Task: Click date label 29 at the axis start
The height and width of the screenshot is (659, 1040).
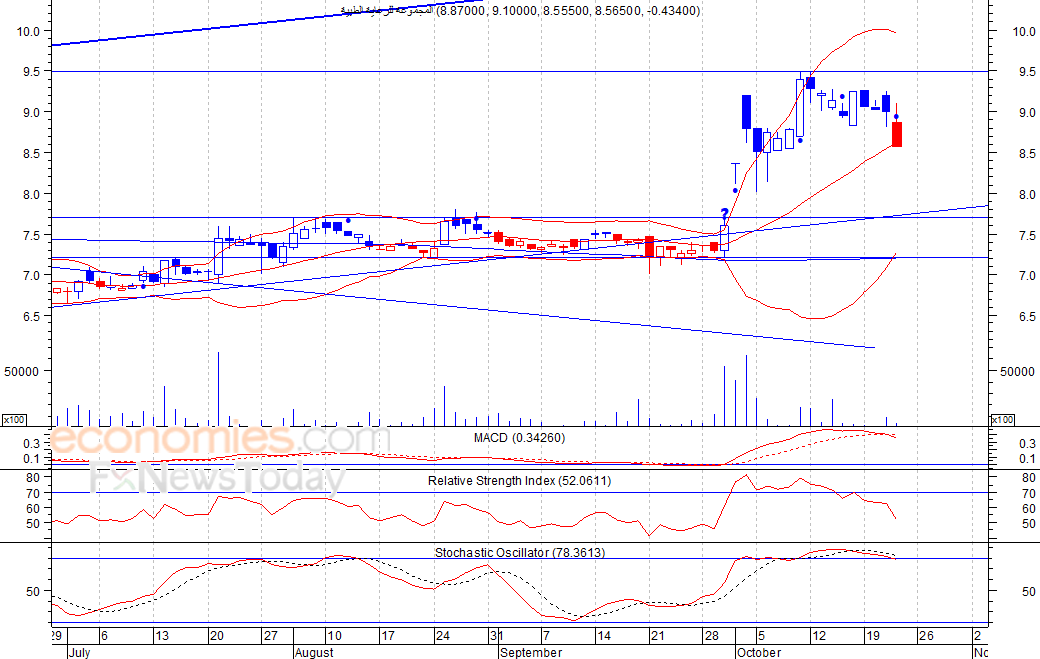Action: point(56,636)
